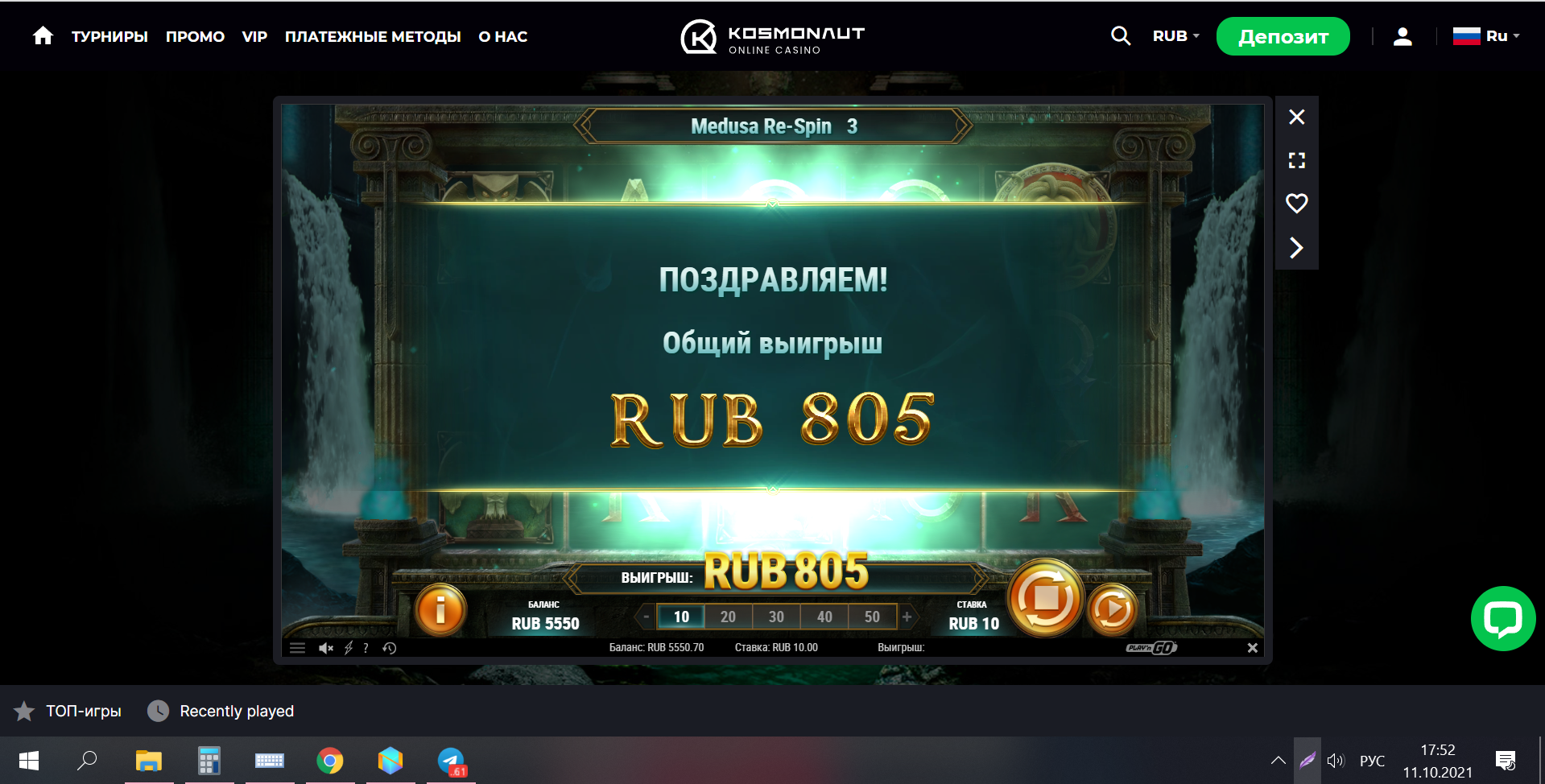Image resolution: width=1545 pixels, height=784 pixels.
Task: Select the 30 bet value
Action: [776, 617]
